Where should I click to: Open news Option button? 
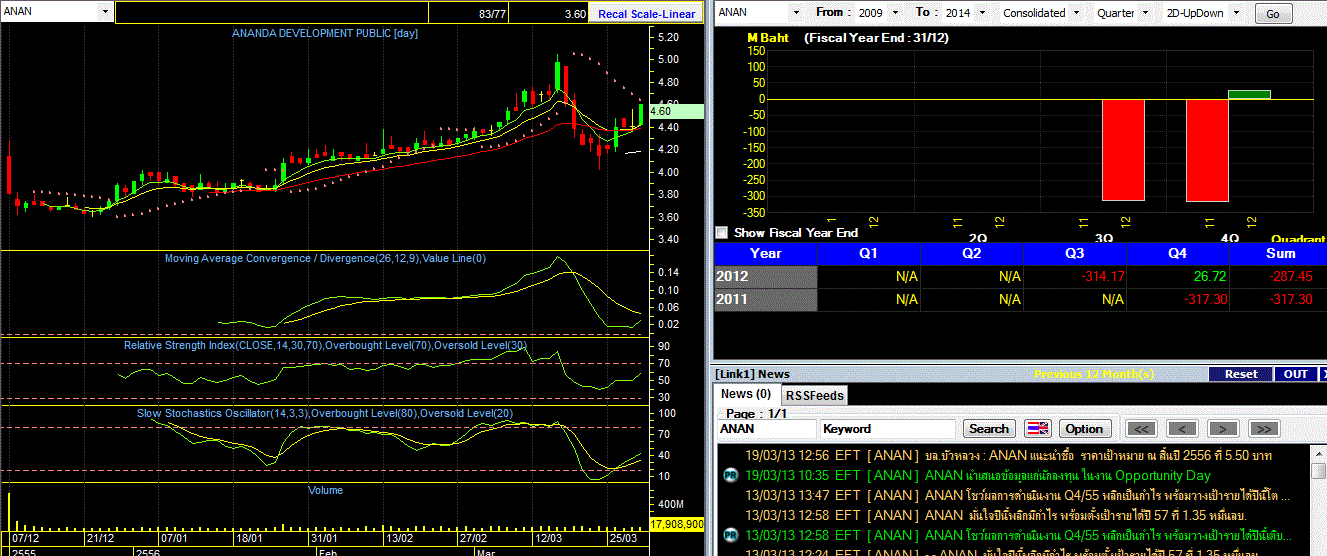tap(1084, 429)
